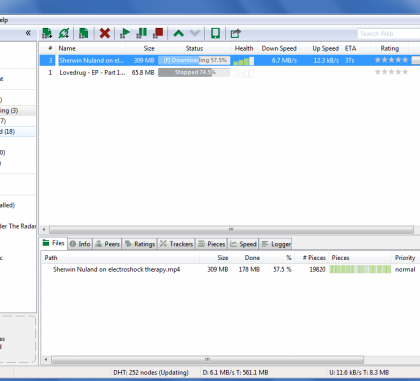Image resolution: width=420 pixels, height=381 pixels.
Task: Stop the torrent with the red stop icon
Action: pos(158,33)
